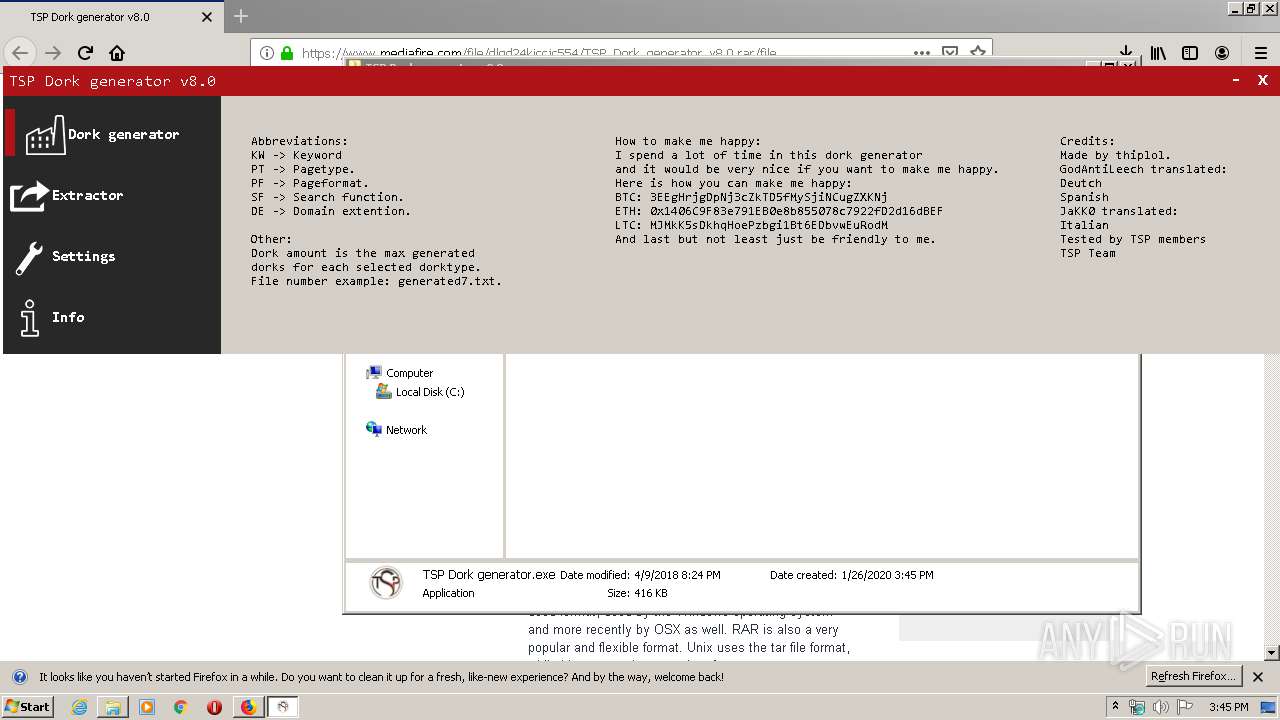
Task: Click the 'KW -> Keyword' abbreviation line
Action: 296,155
